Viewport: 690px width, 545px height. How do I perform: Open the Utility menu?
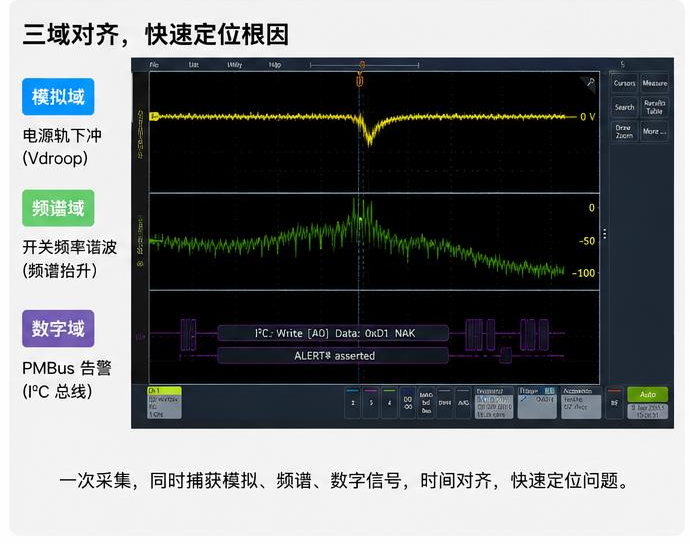[x=235, y=65]
